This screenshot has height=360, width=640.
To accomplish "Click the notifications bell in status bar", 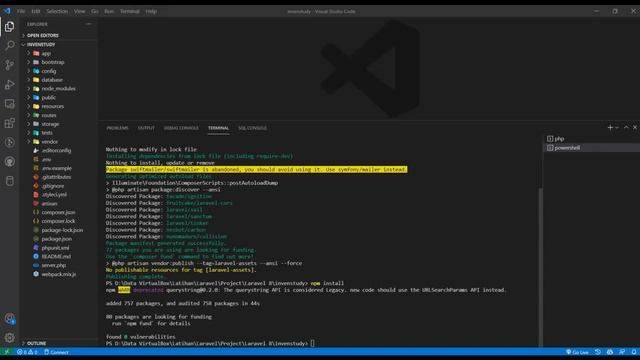I will 634,352.
